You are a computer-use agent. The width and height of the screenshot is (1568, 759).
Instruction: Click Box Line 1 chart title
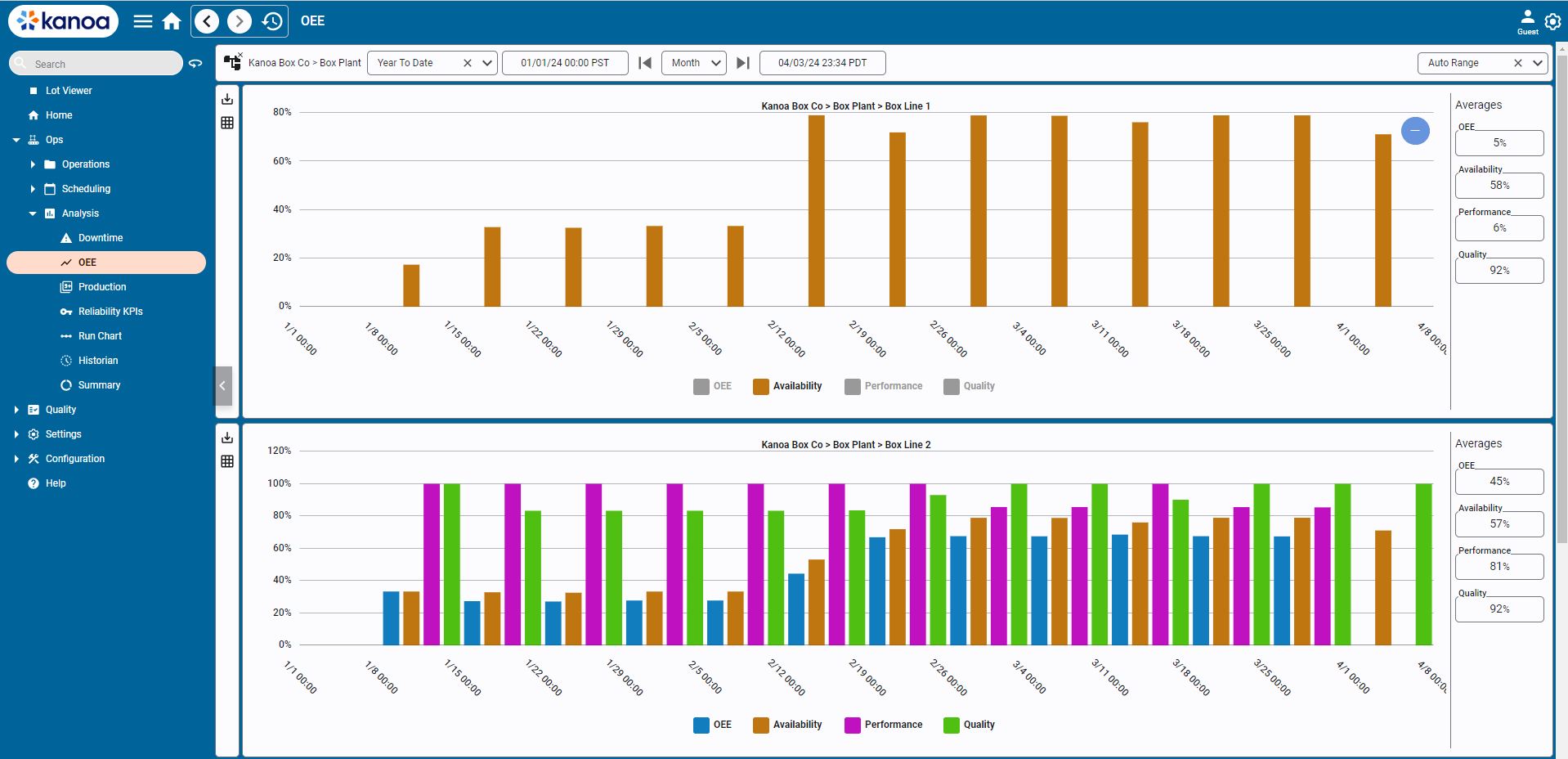pos(845,106)
